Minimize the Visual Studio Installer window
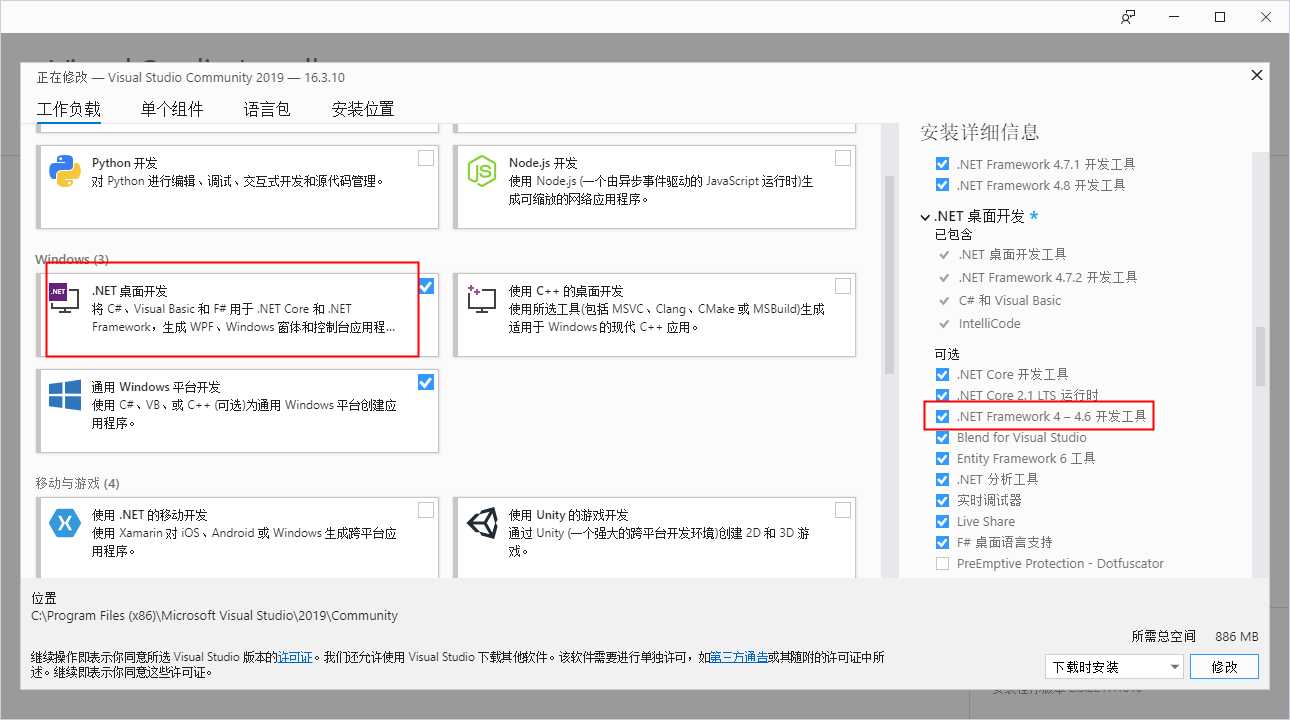 1174,17
